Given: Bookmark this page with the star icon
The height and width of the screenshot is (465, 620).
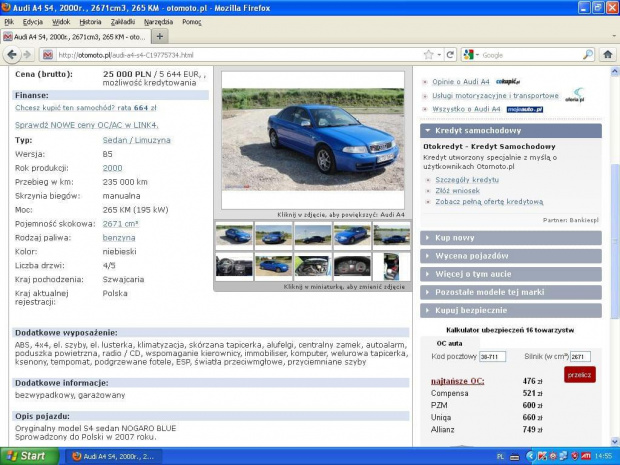Looking at the screenshot, I should (428, 55).
